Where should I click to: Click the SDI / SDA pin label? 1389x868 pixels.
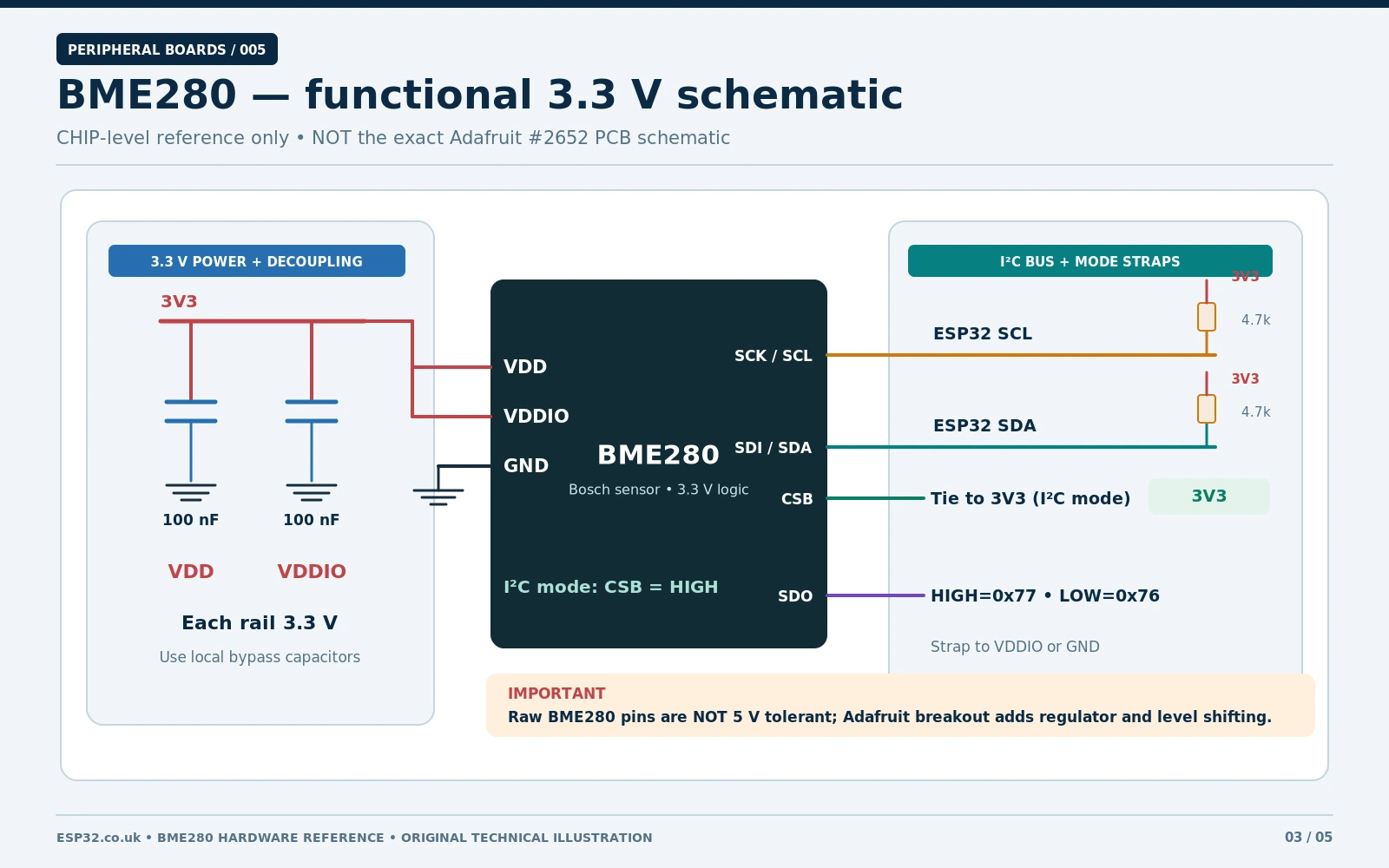[773, 448]
